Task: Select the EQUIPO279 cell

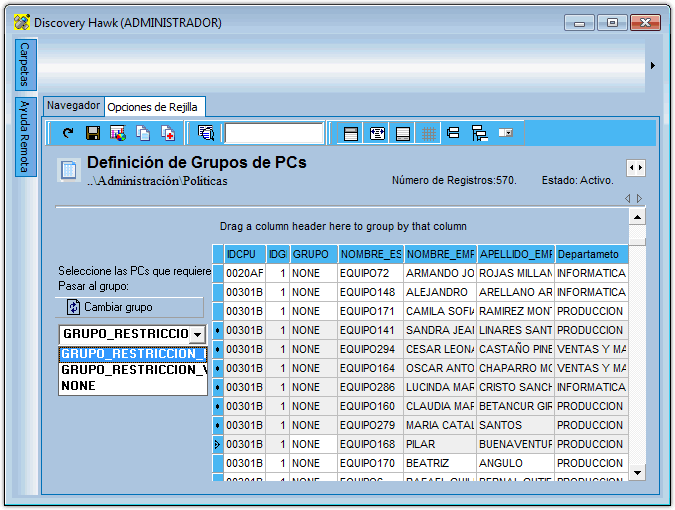Action: tap(371, 425)
